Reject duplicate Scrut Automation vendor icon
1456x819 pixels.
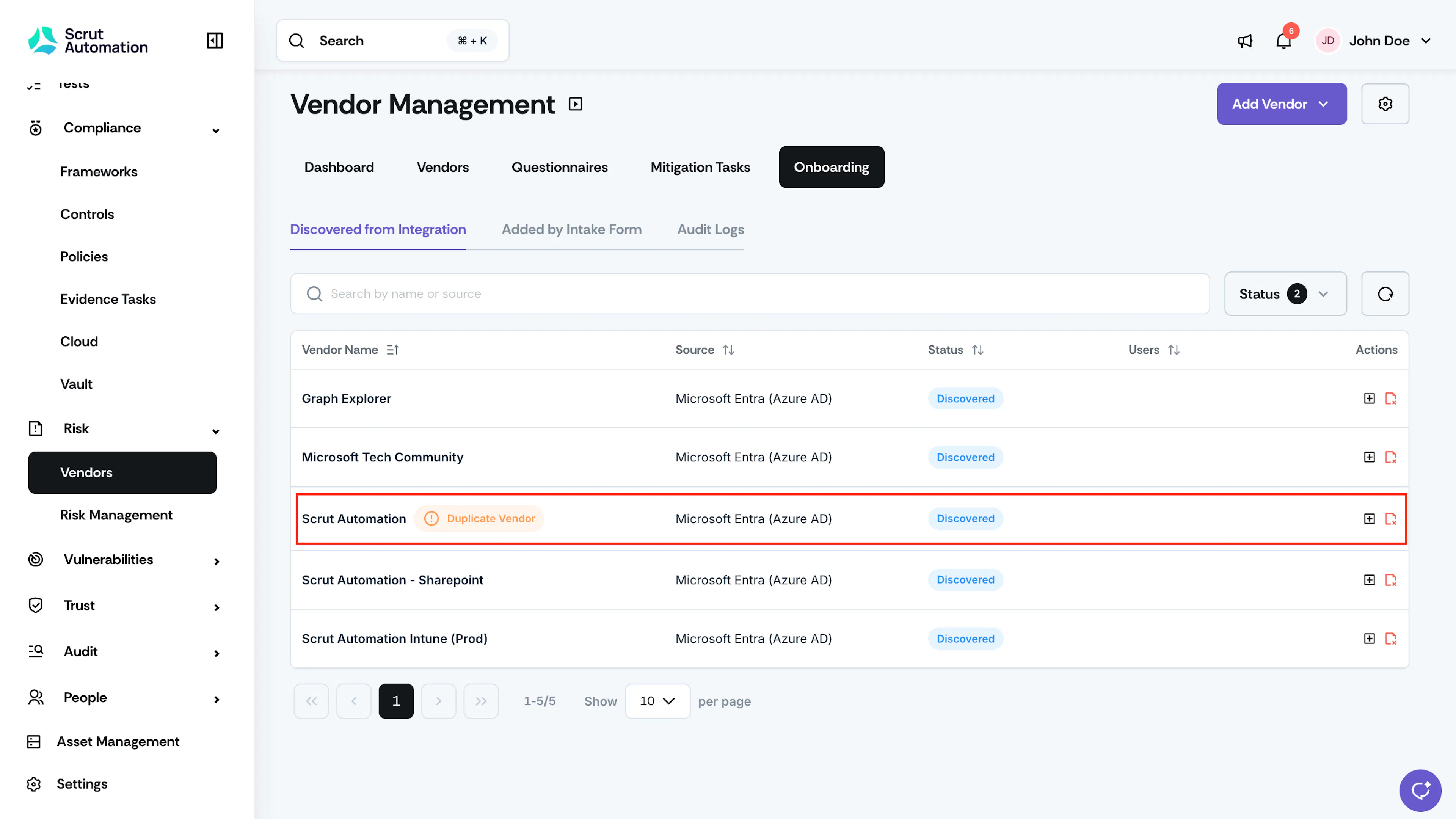pos(1390,518)
